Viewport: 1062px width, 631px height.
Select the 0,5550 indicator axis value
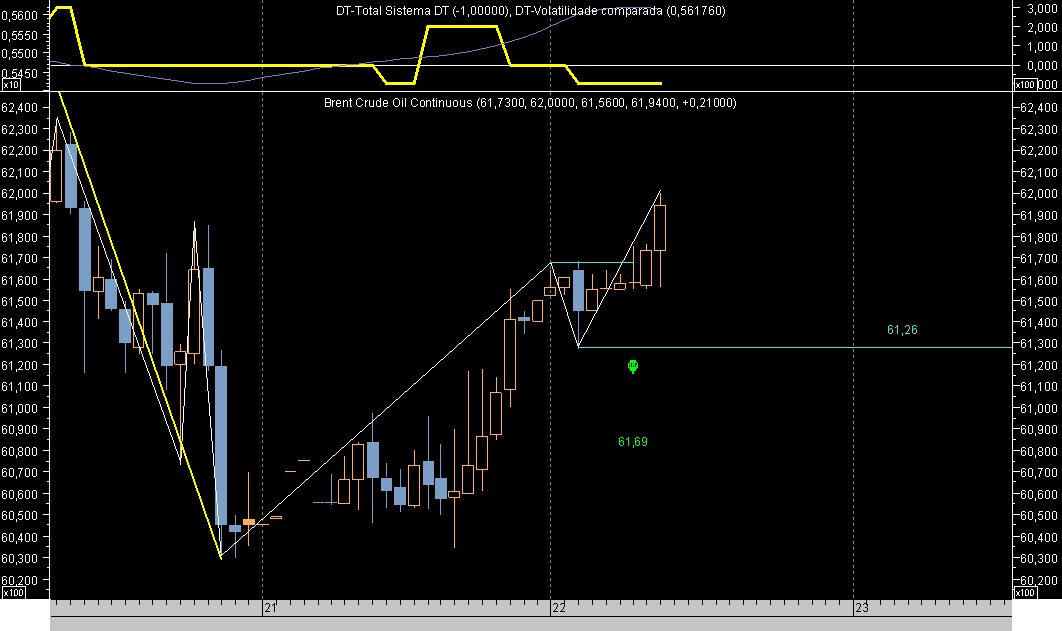(20, 35)
